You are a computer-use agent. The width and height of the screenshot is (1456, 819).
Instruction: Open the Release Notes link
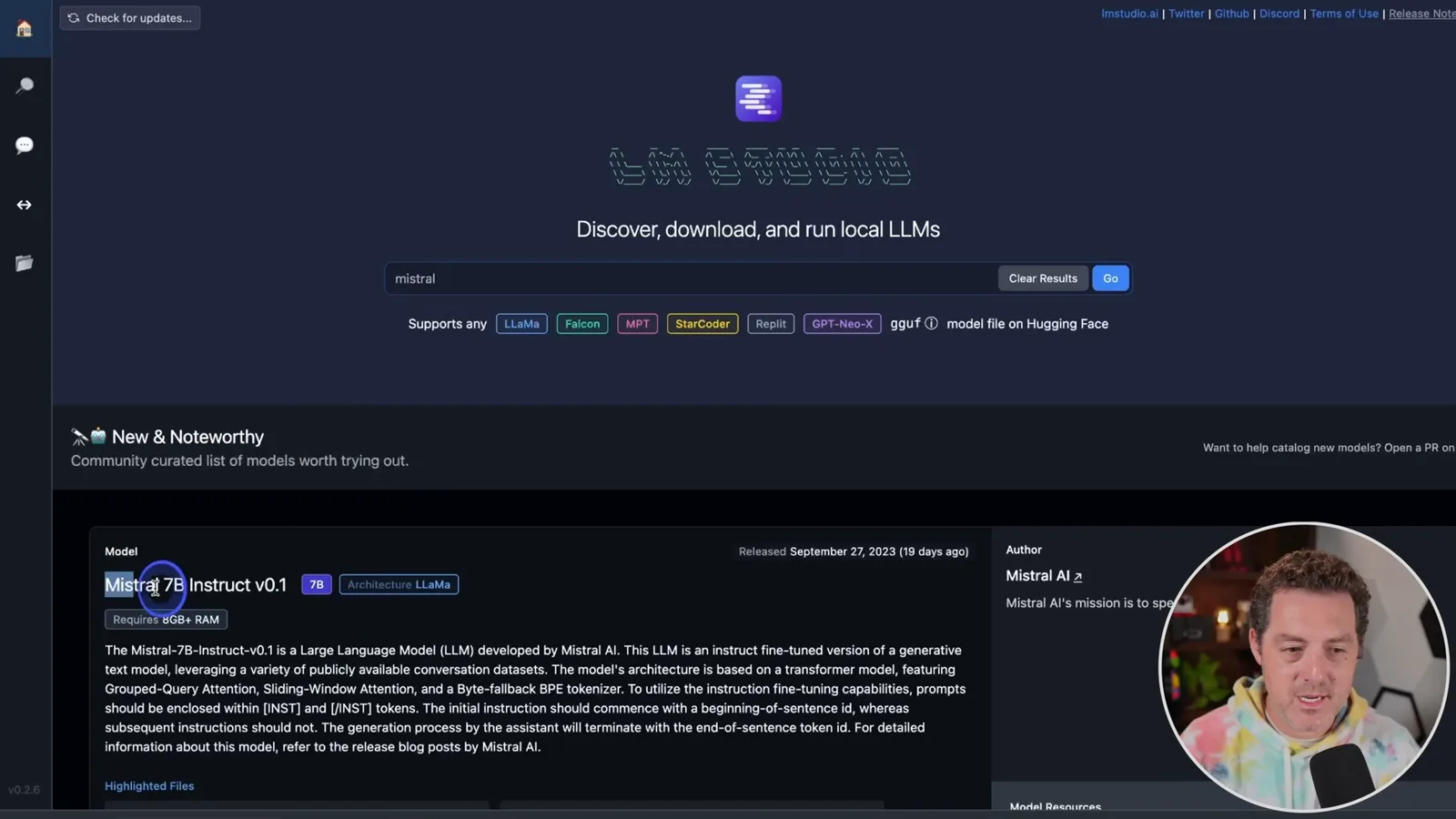pos(1421,14)
